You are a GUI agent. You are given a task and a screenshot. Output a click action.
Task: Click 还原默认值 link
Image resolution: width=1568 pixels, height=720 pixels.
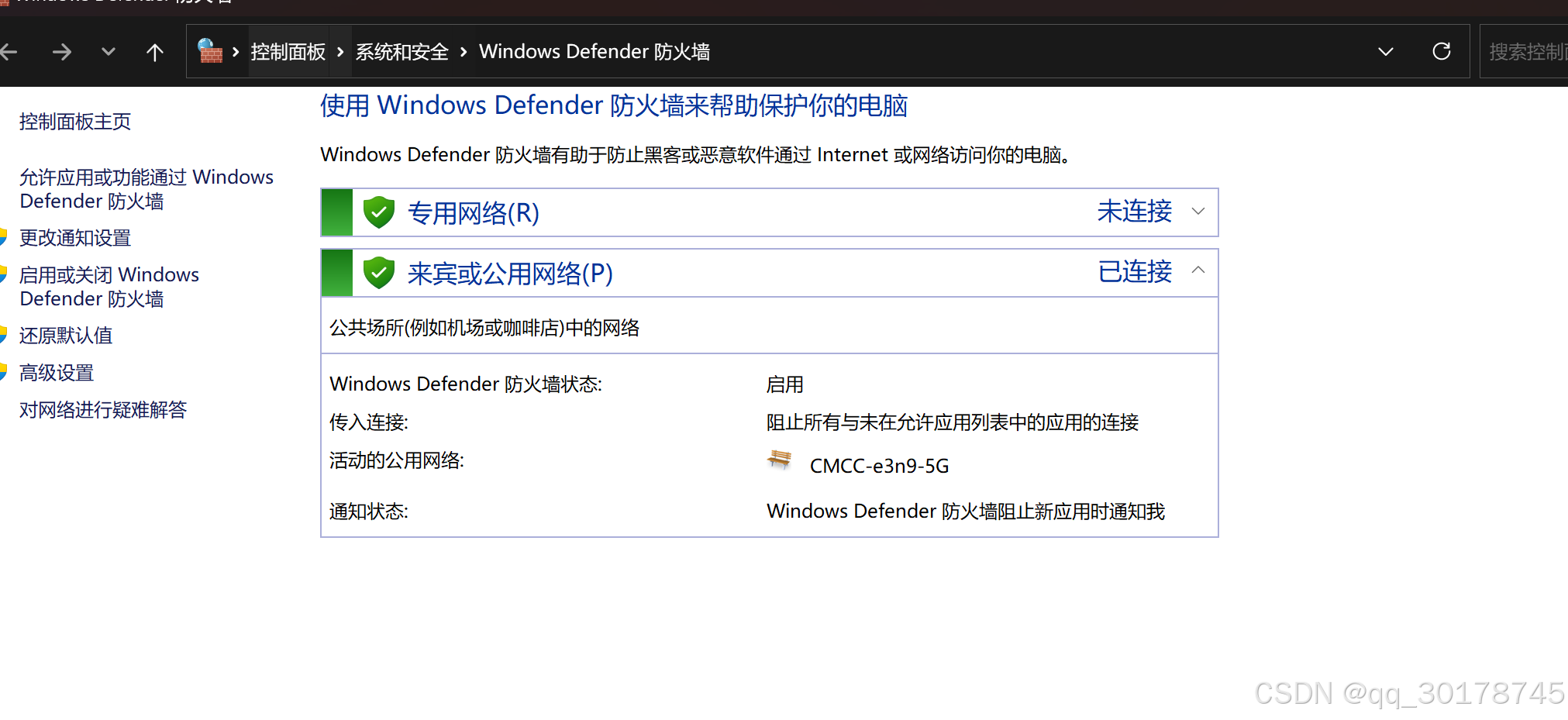[x=66, y=336]
